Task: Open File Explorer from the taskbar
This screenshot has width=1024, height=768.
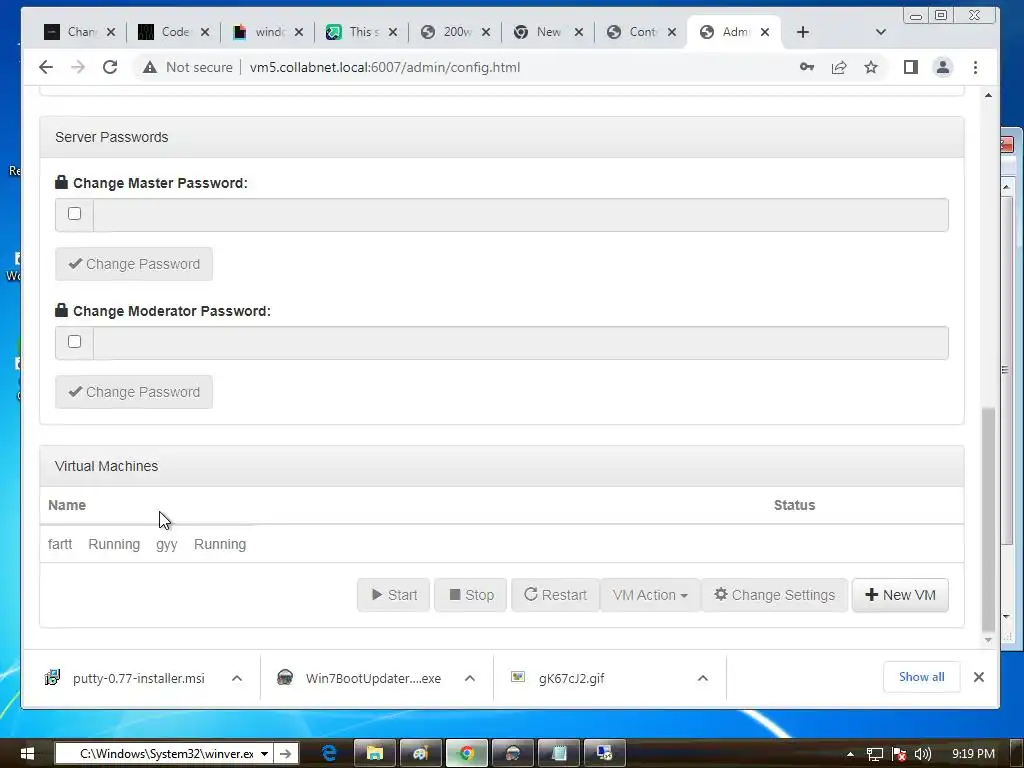Action: (375, 754)
